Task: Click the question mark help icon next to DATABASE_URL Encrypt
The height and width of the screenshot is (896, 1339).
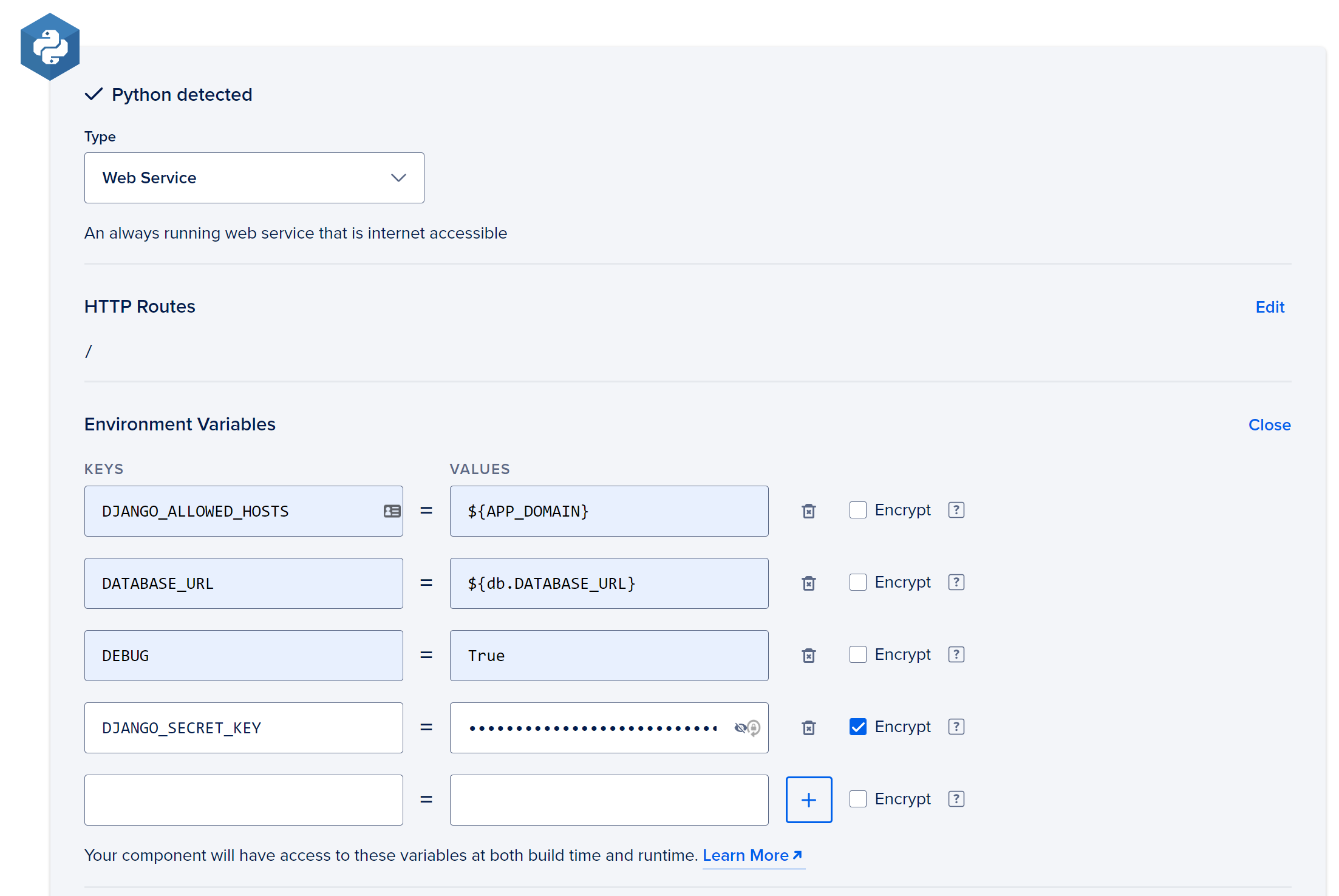Action: pyautogui.click(x=956, y=582)
